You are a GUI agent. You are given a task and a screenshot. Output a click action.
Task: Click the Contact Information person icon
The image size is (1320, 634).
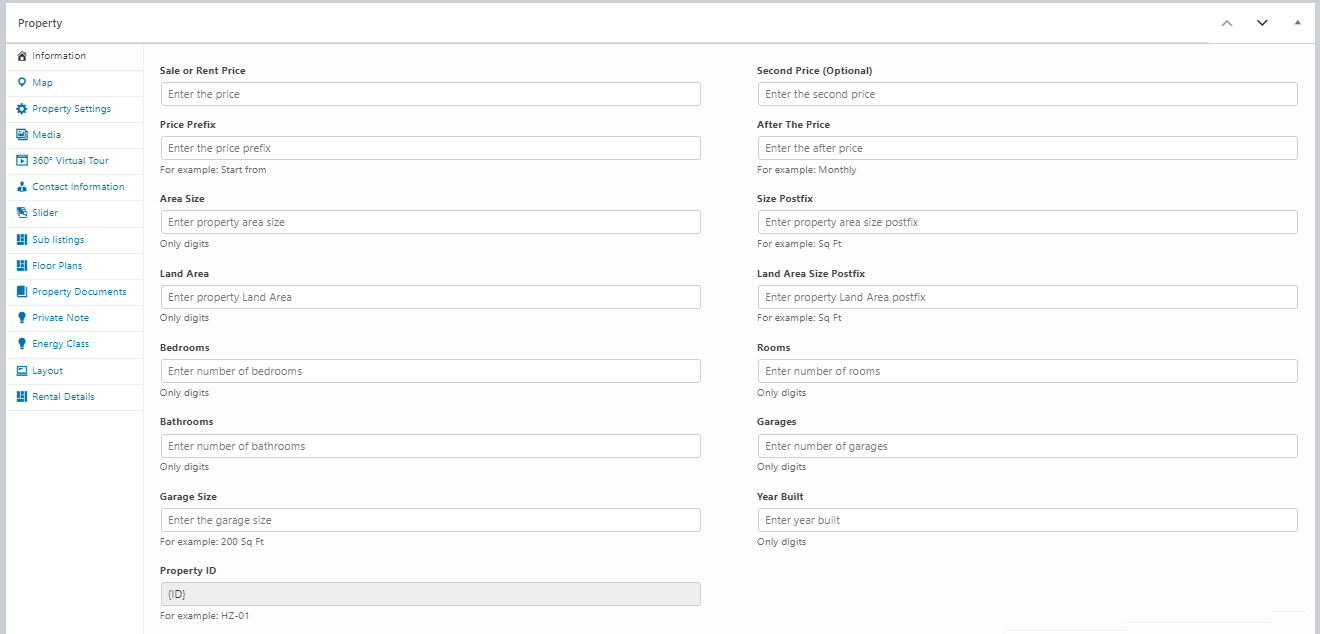(22, 187)
